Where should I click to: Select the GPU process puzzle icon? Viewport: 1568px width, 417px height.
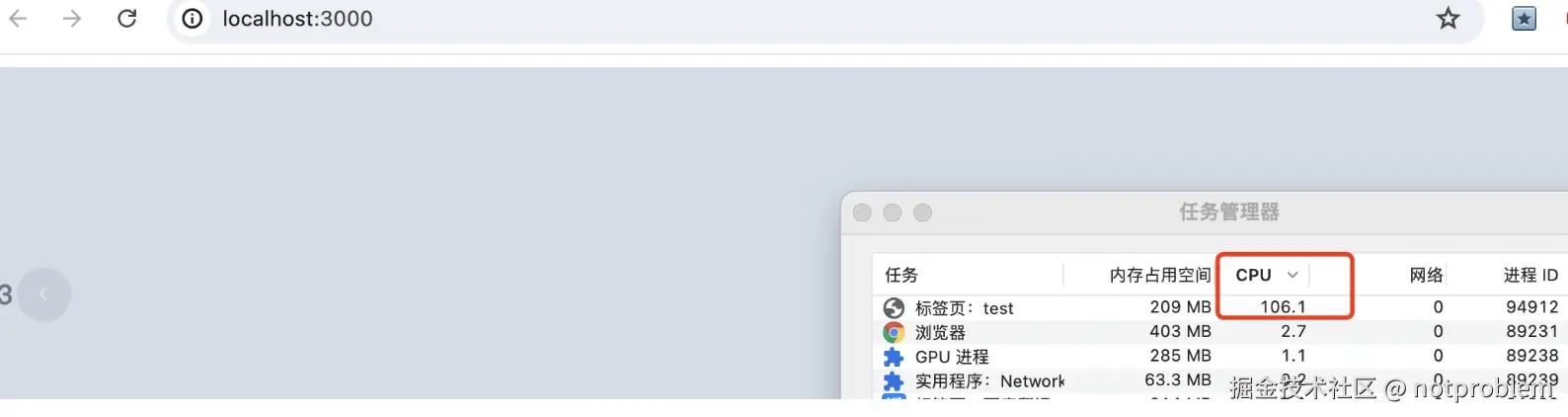[x=894, y=357]
